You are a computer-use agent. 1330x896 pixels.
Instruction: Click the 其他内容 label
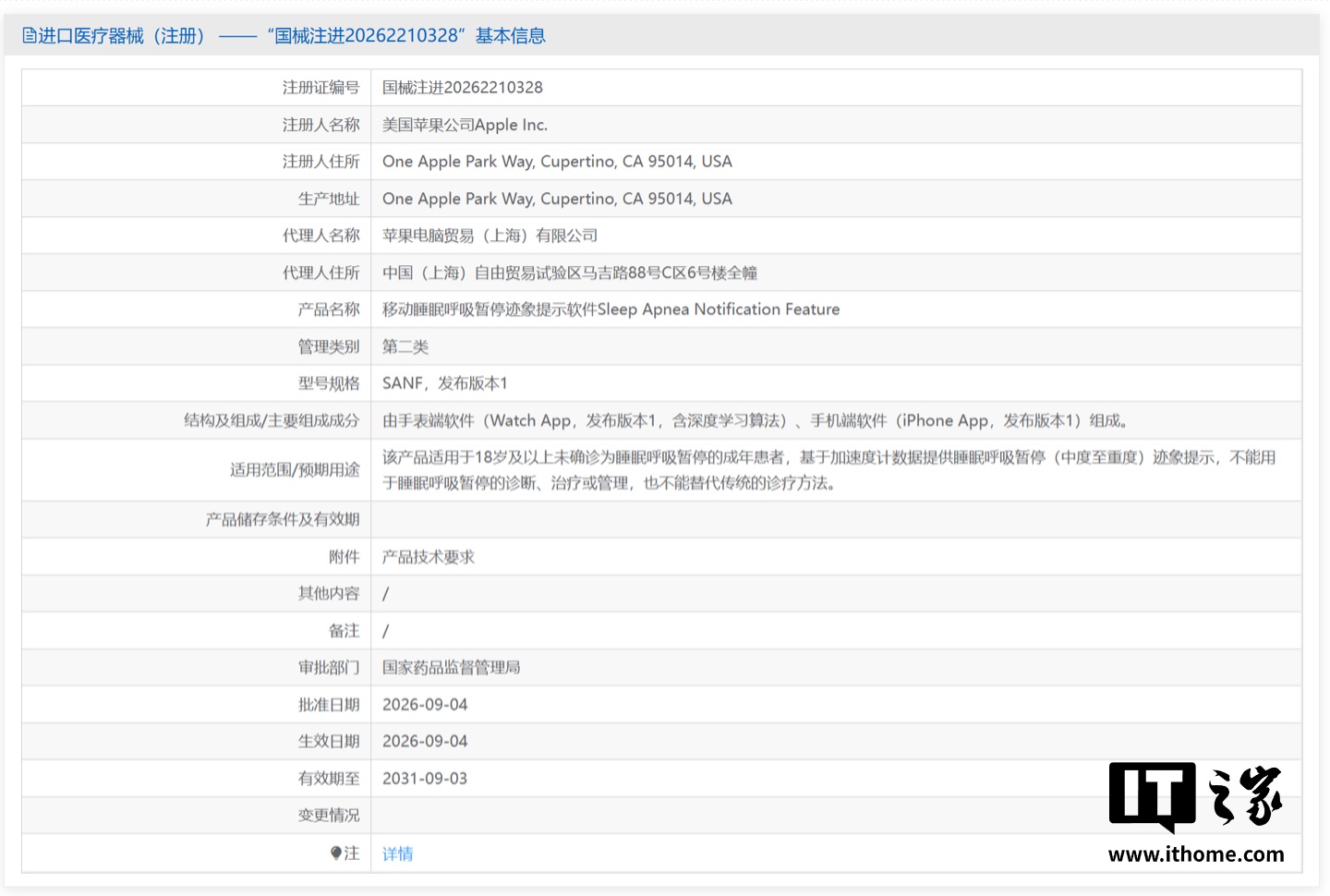click(329, 593)
